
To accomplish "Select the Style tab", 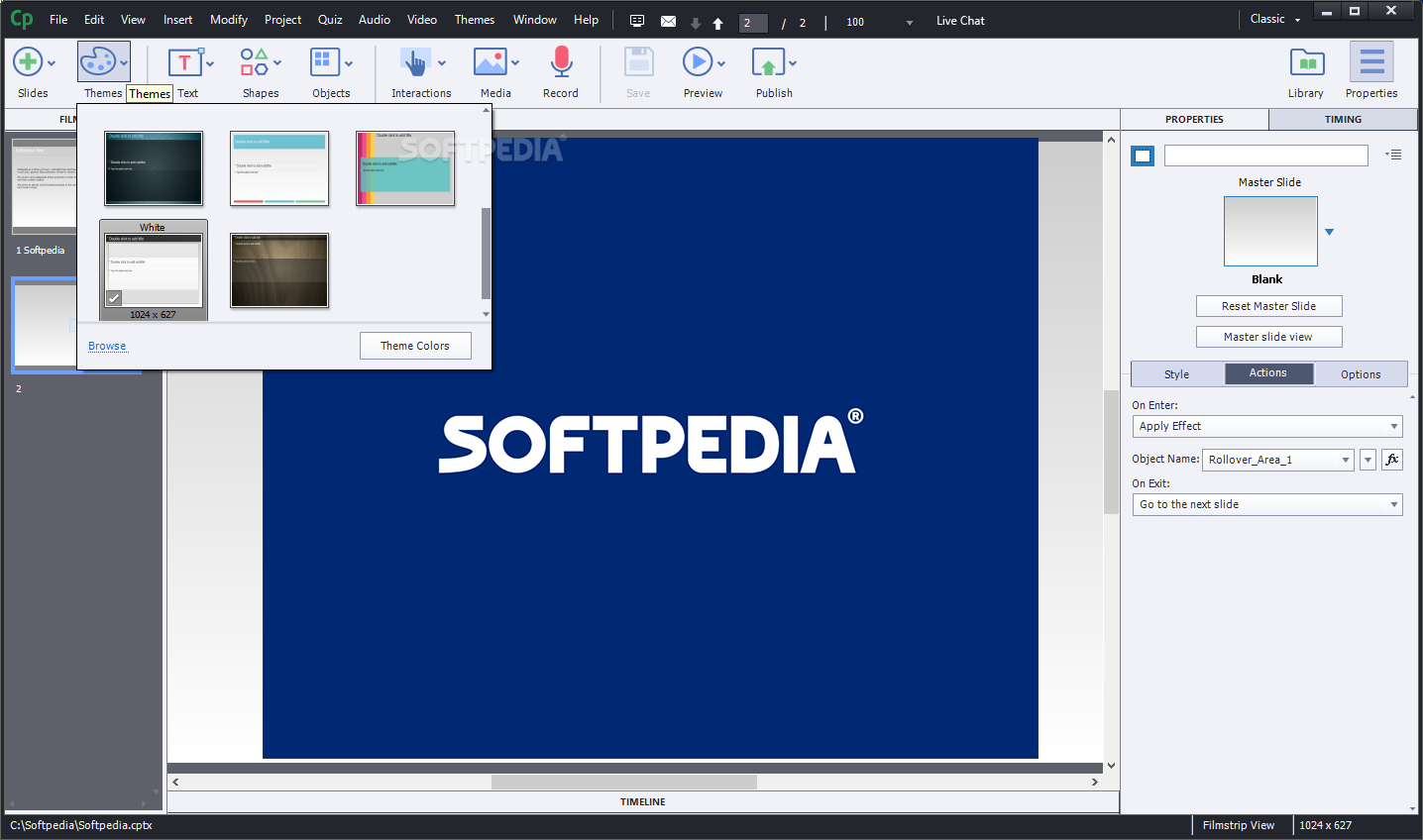I will [x=1177, y=374].
